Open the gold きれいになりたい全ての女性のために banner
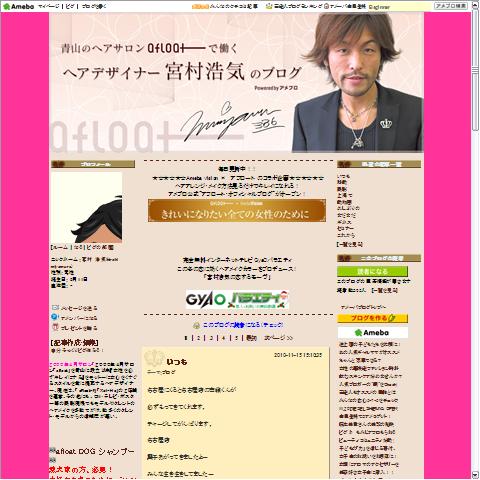480x480 pixels. pos(237,211)
